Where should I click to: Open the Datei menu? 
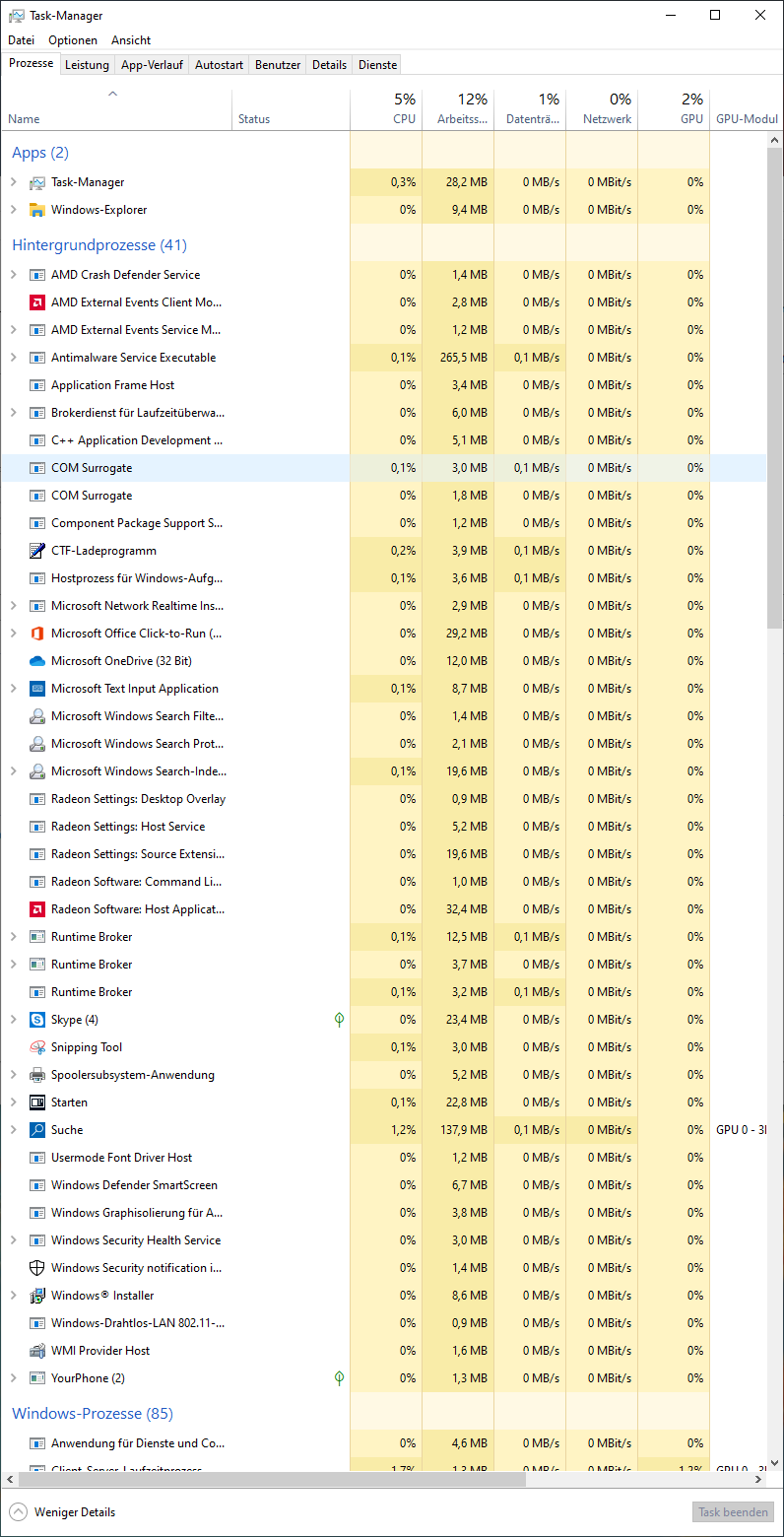[x=21, y=40]
